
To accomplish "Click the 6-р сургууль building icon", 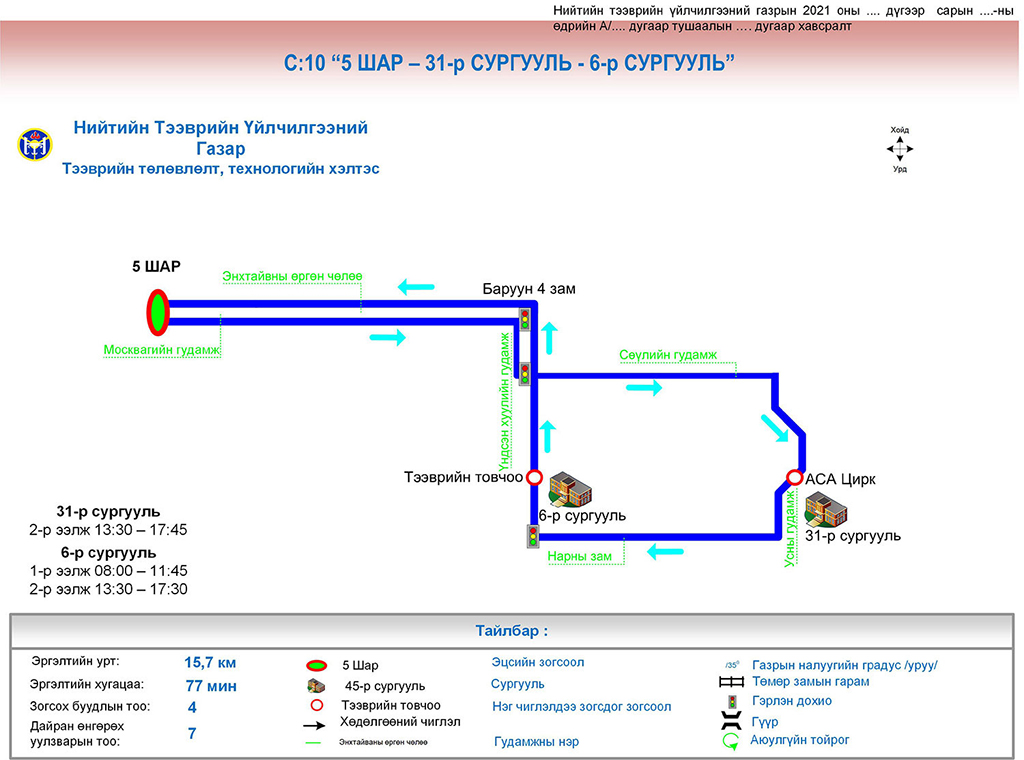I will [570, 487].
